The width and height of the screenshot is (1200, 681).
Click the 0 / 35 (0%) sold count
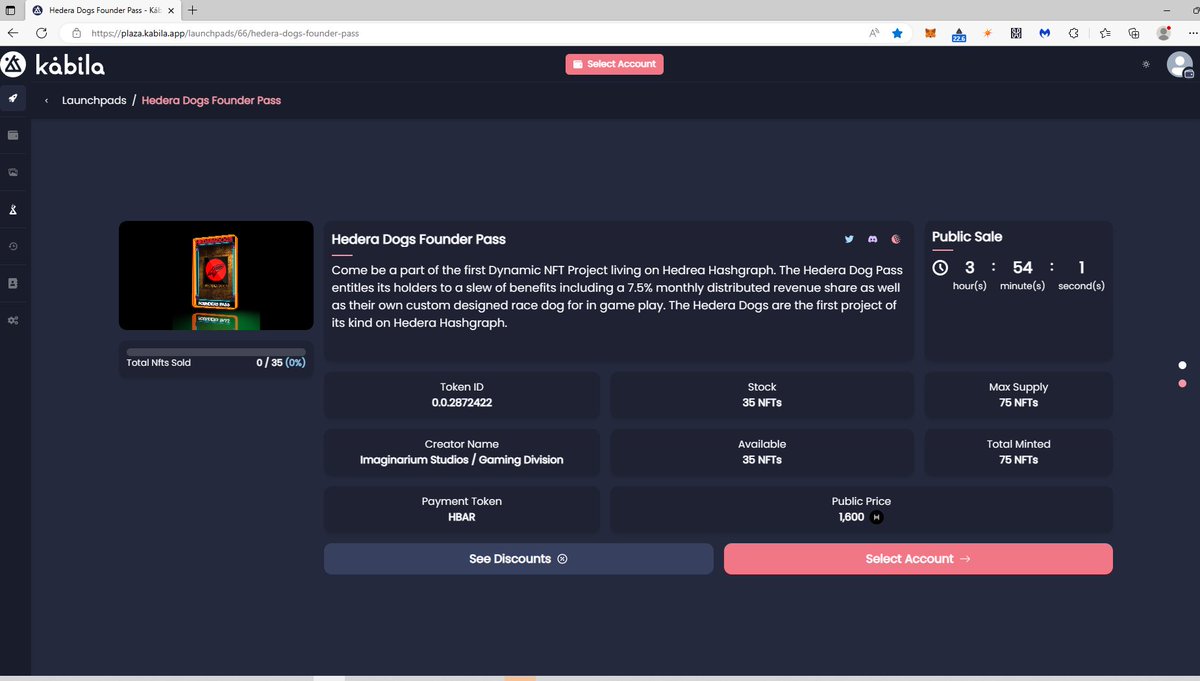point(281,363)
